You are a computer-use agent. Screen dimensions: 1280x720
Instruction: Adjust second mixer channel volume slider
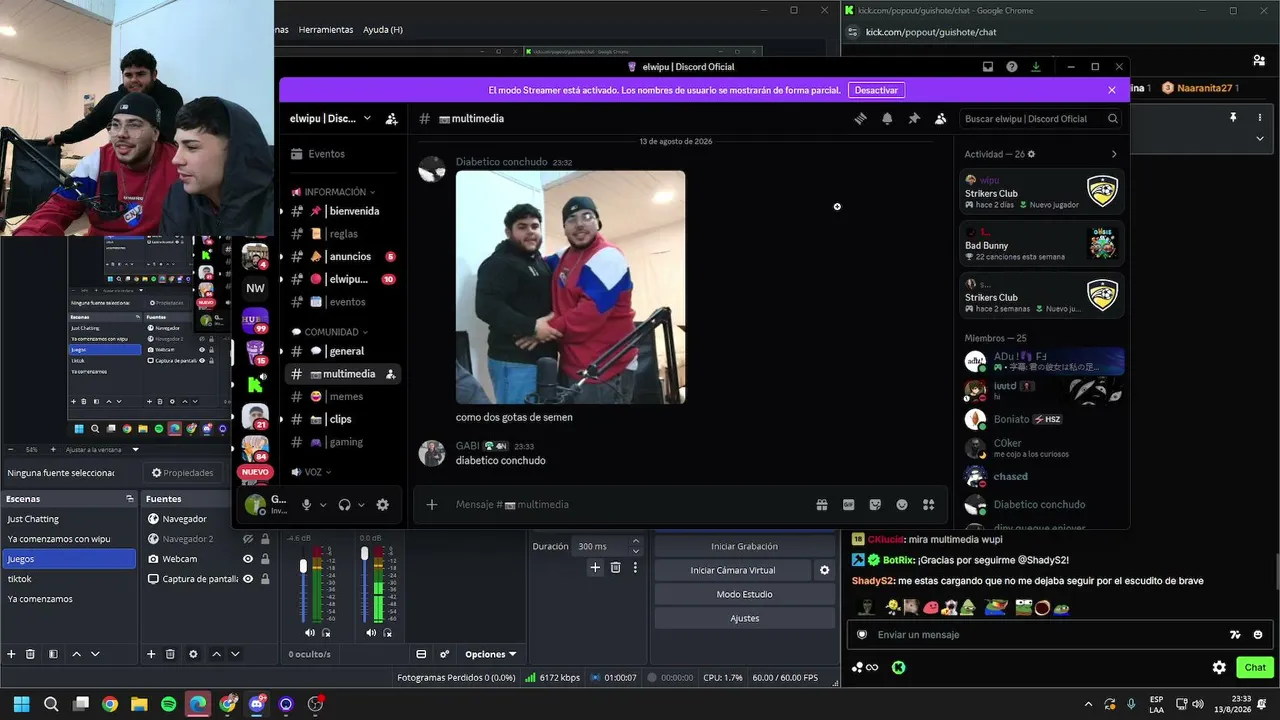365,553
